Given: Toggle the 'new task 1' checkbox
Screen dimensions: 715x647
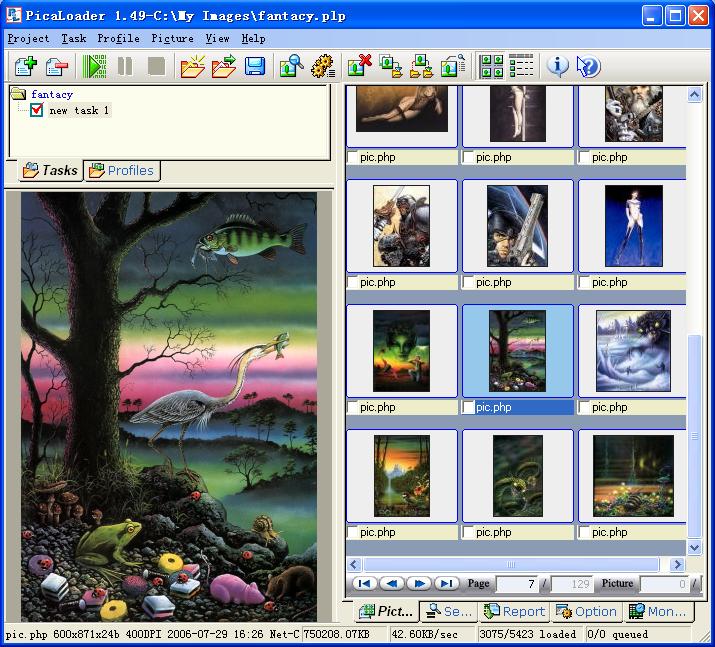Looking at the screenshot, I should click(37, 110).
